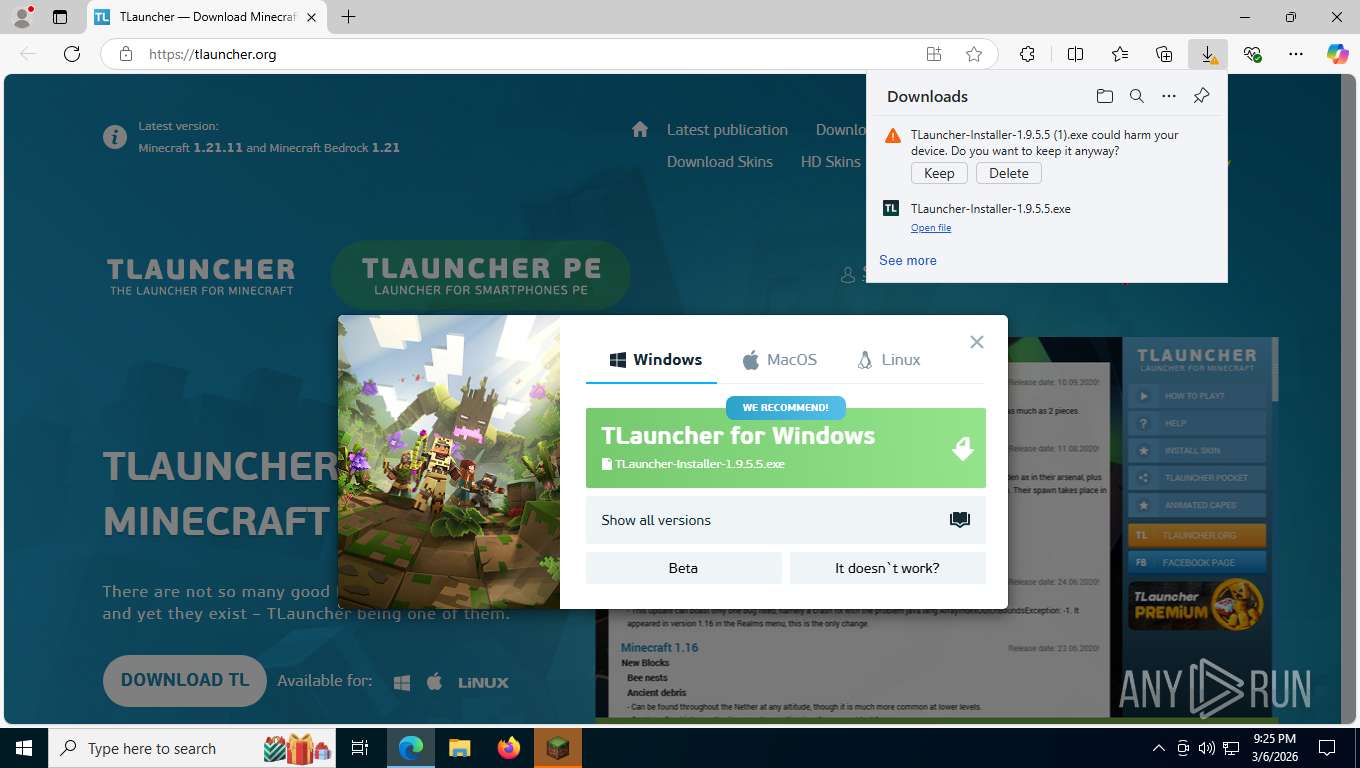Open the apps icon in address bar
This screenshot has width=1360, height=768.
click(x=934, y=54)
